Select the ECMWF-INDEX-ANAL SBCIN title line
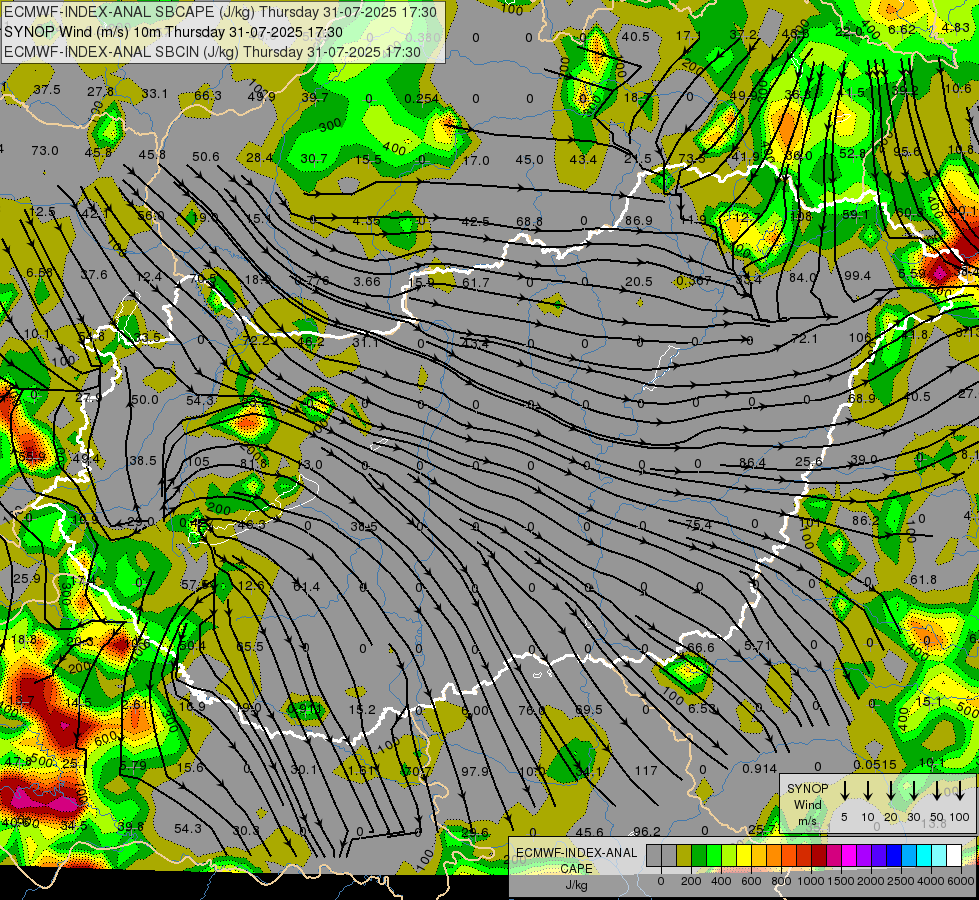Screen dimensions: 979x900 [x=212, y=52]
